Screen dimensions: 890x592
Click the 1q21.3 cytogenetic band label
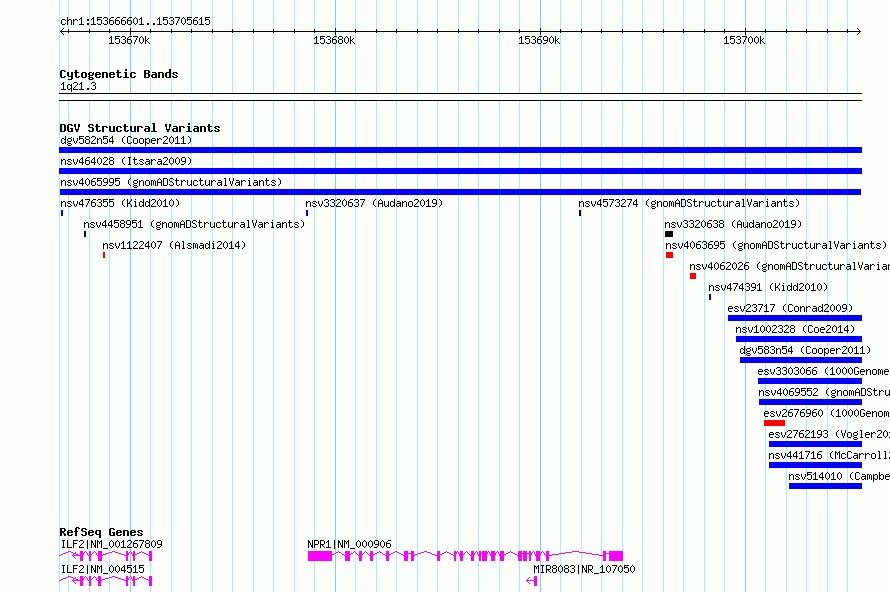click(78, 87)
